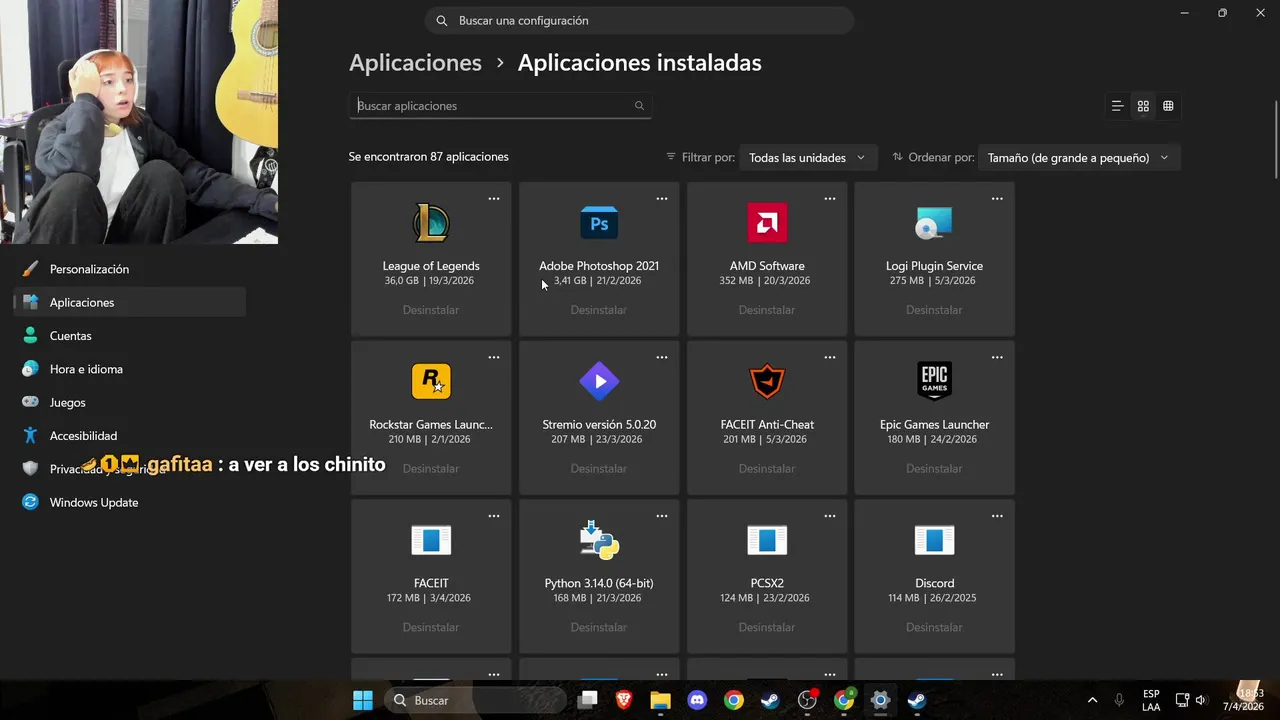Open Cuentas settings section
The width and height of the screenshot is (1280, 720).
click(x=130, y=336)
